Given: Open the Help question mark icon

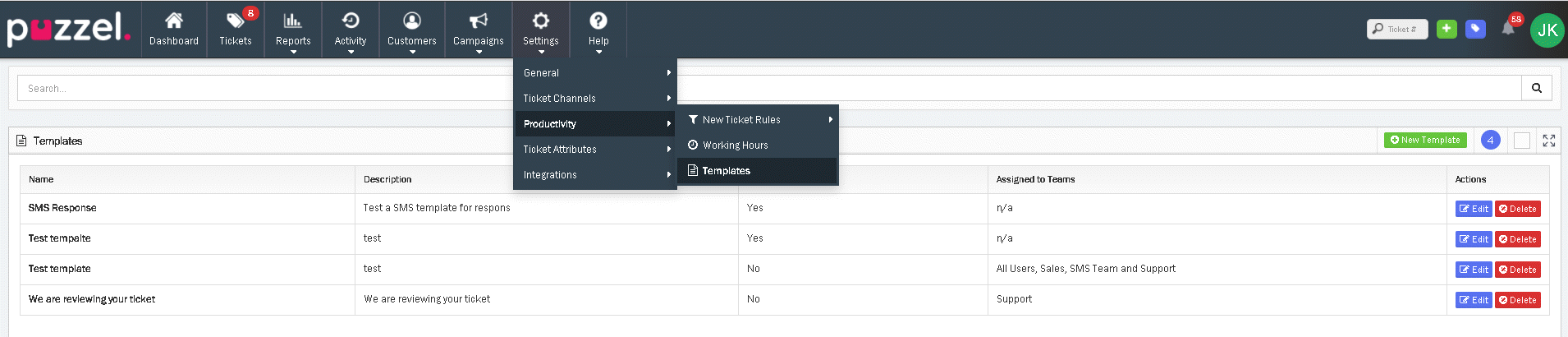Looking at the screenshot, I should coord(598,21).
